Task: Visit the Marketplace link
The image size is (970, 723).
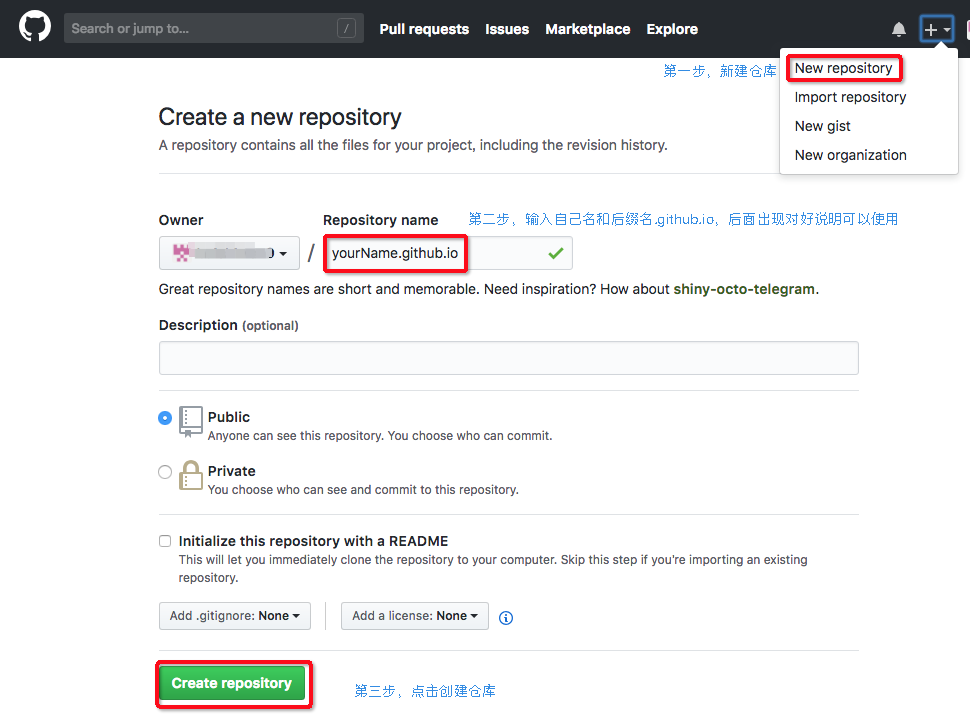Action: coord(588,29)
